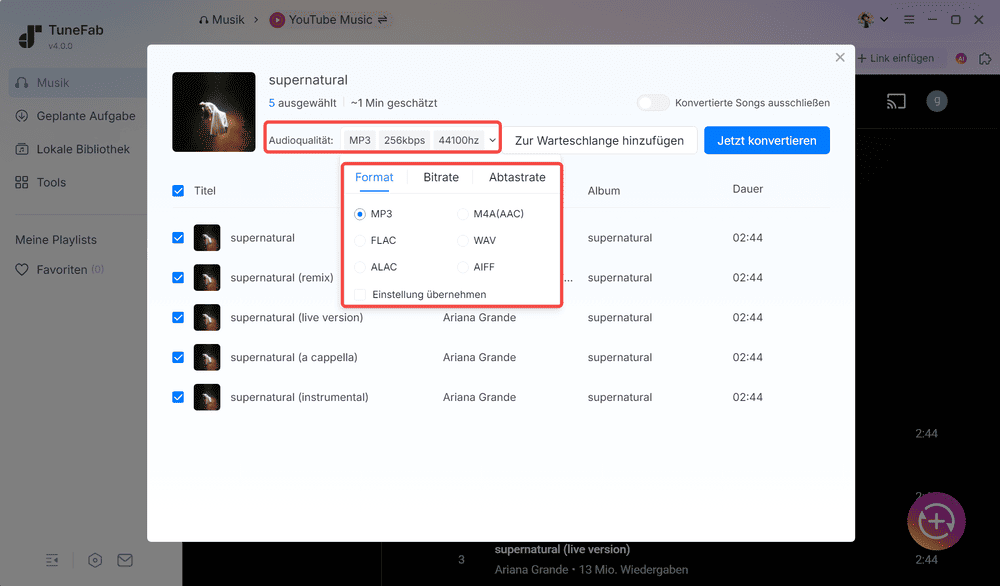The width and height of the screenshot is (1000, 586).
Task: Open the feedback mail envelope icon
Action: (124, 560)
